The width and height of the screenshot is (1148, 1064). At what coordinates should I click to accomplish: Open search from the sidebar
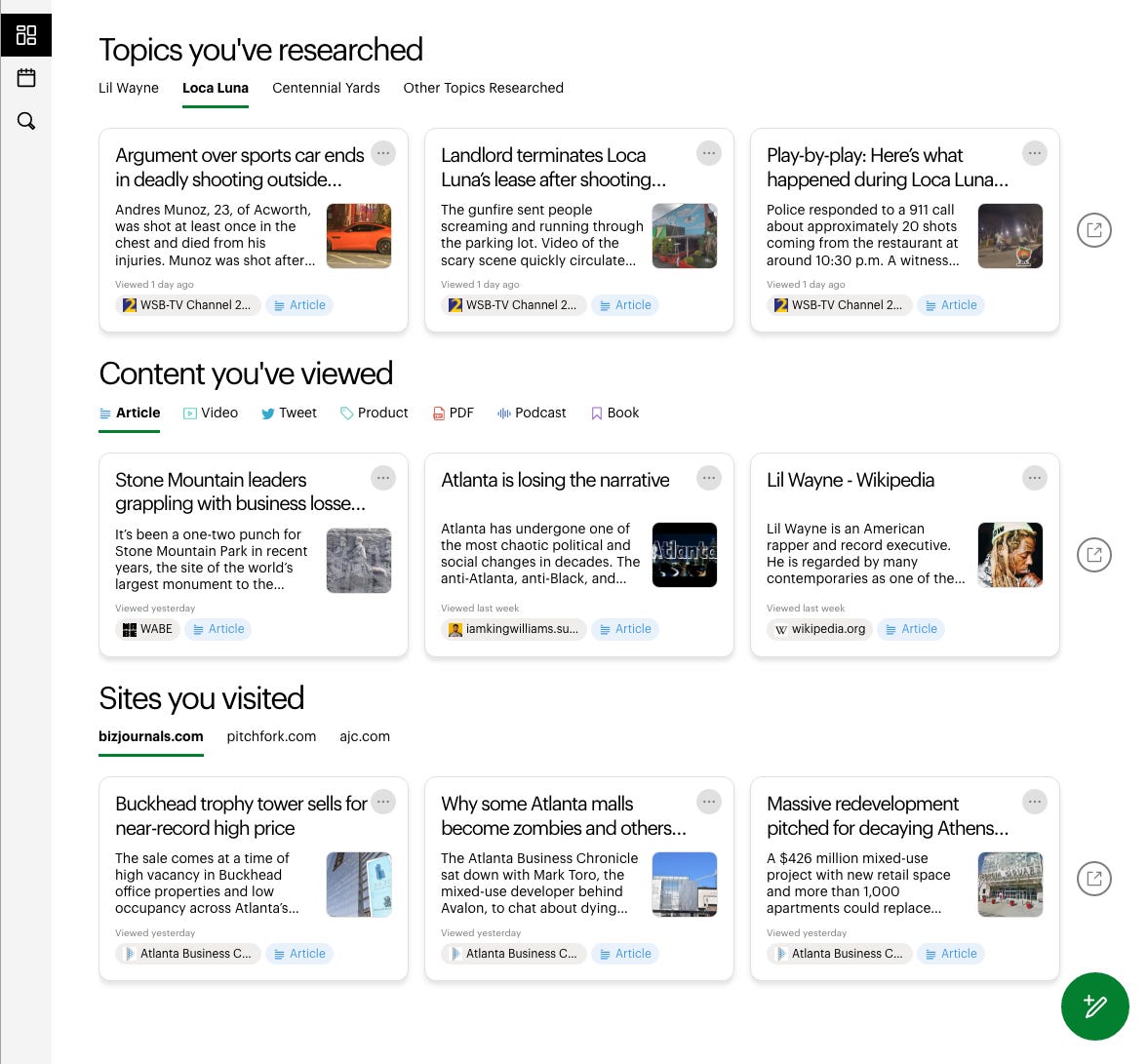click(26, 121)
